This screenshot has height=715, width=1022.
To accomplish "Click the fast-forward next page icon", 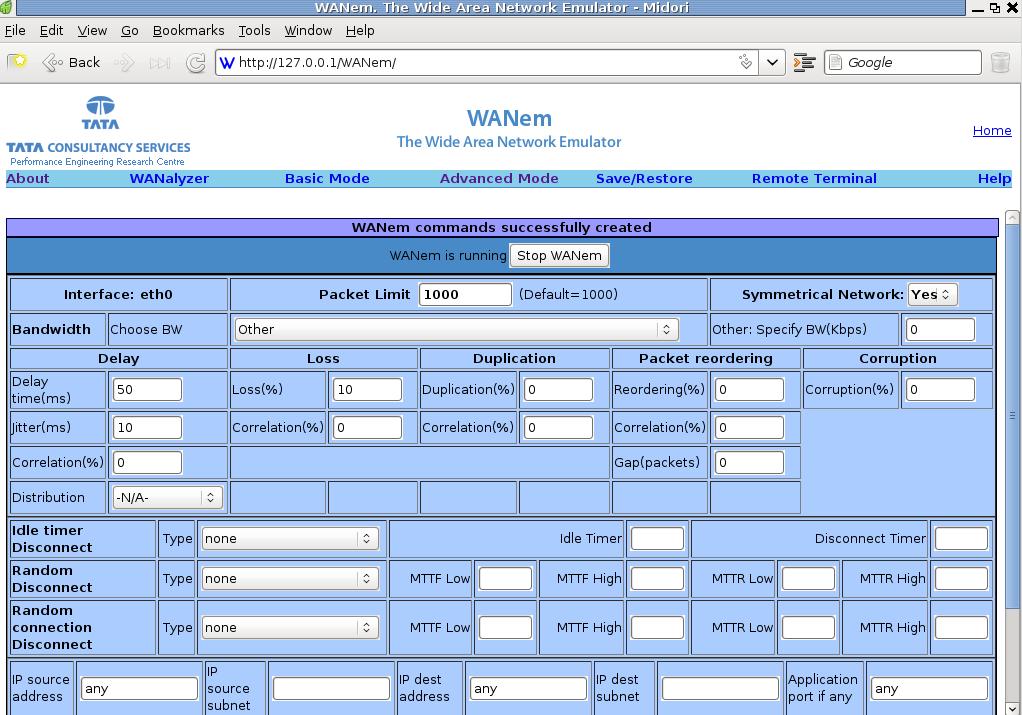I will click(160, 63).
